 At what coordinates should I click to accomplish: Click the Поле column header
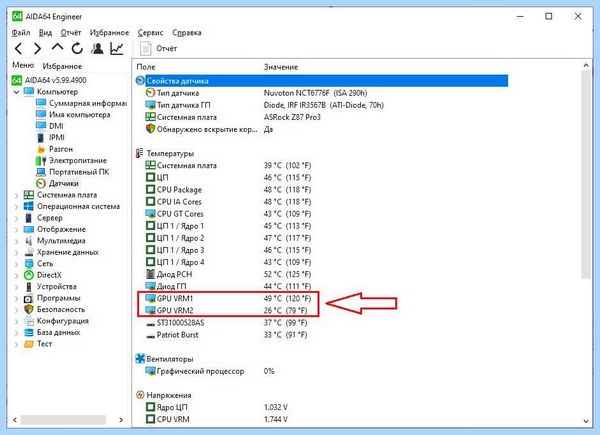pyautogui.click(x=146, y=67)
